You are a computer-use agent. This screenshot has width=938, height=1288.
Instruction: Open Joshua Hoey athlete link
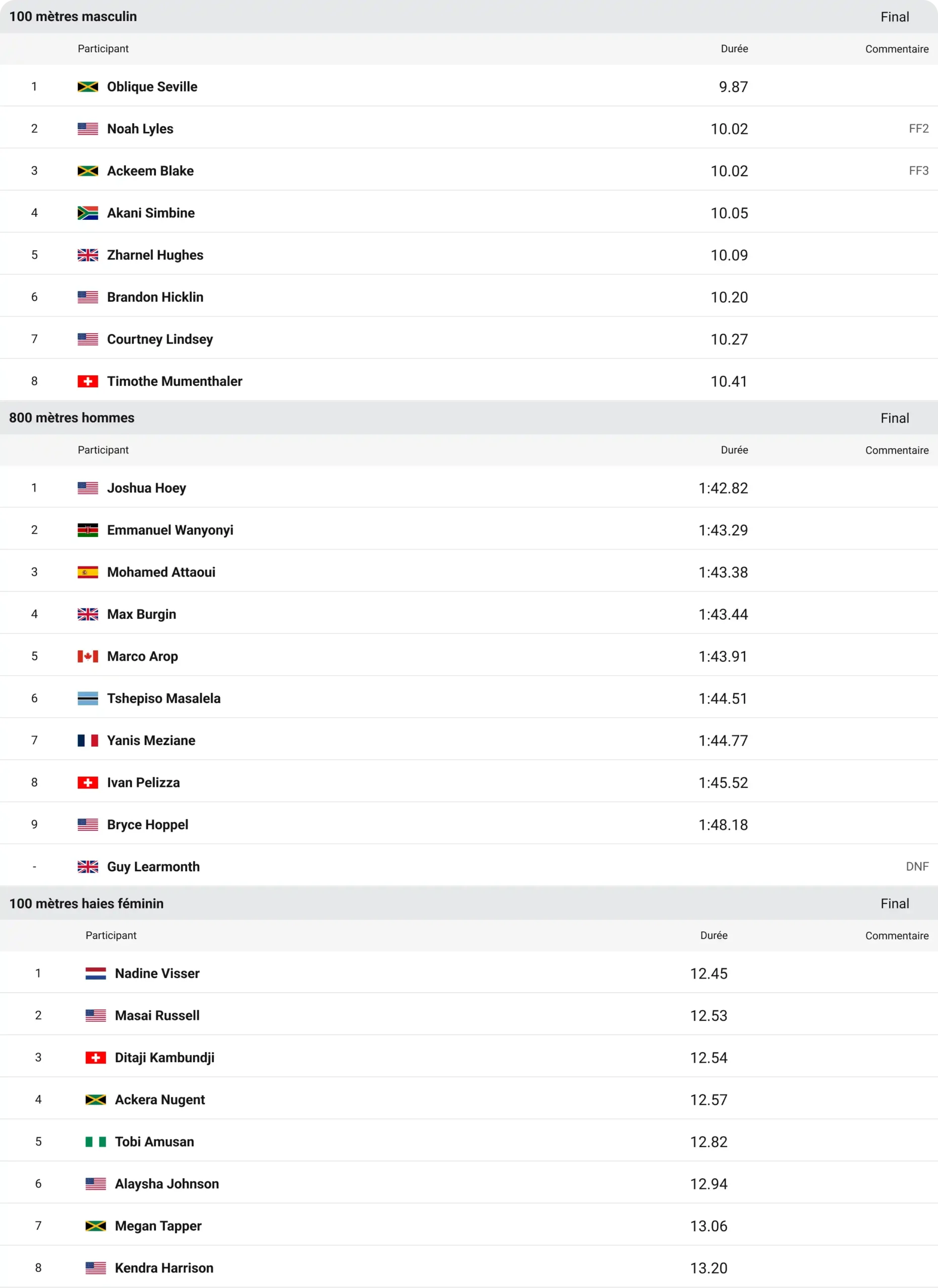pos(146,488)
